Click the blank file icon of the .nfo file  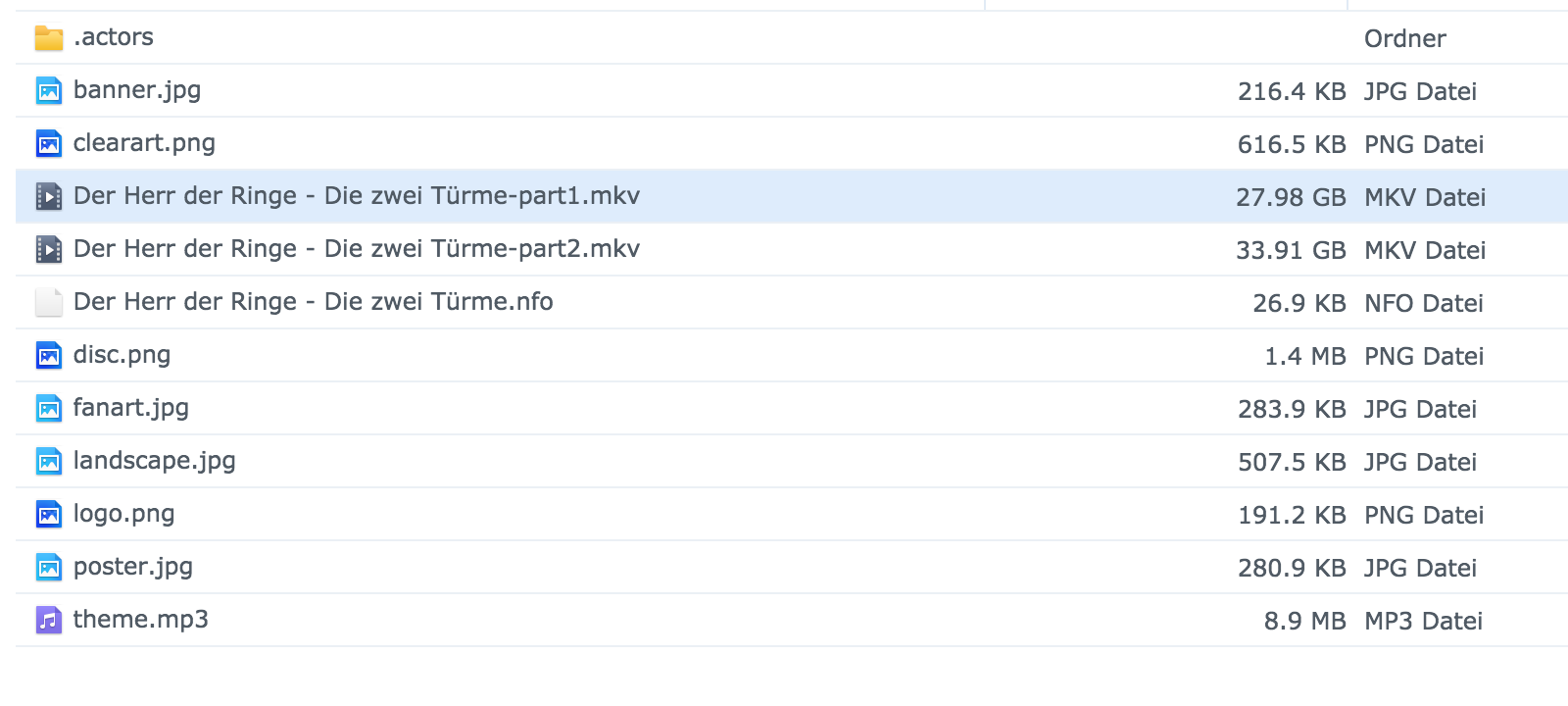(49, 303)
